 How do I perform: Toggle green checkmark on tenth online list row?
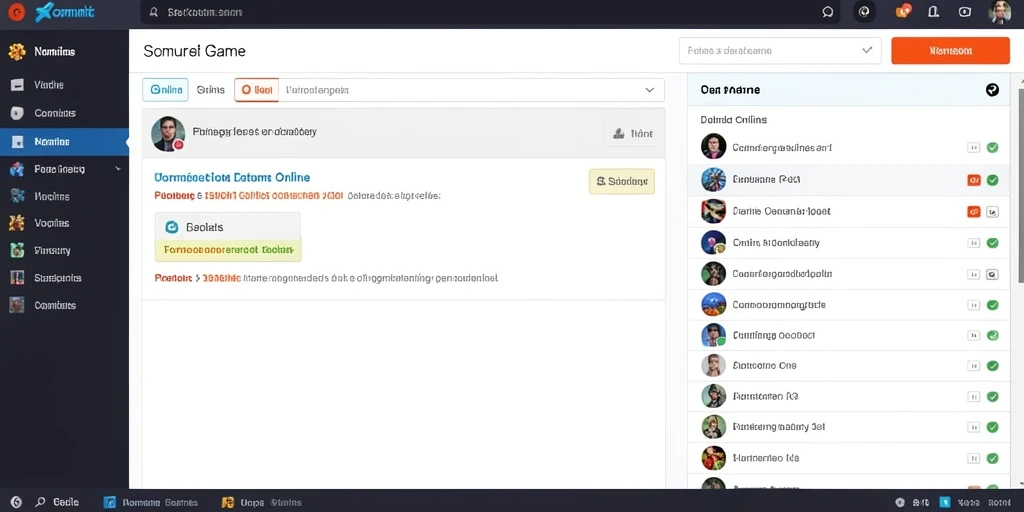[993, 427]
